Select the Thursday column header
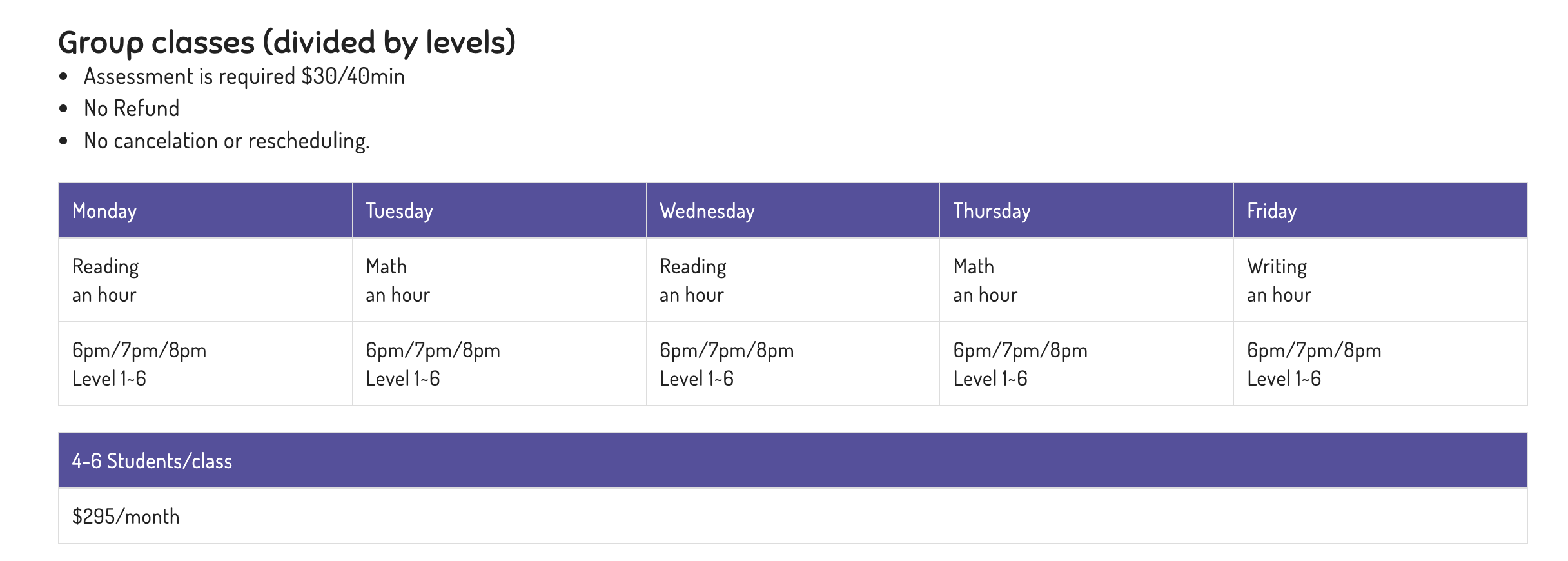The image size is (1568, 561). pos(1086,211)
